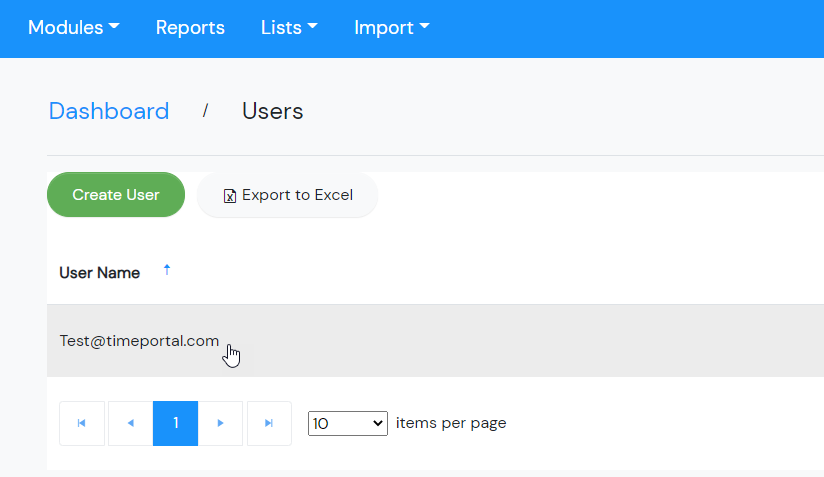Go to last page pagination arrow
This screenshot has width=824, height=477.
pyautogui.click(x=269, y=423)
